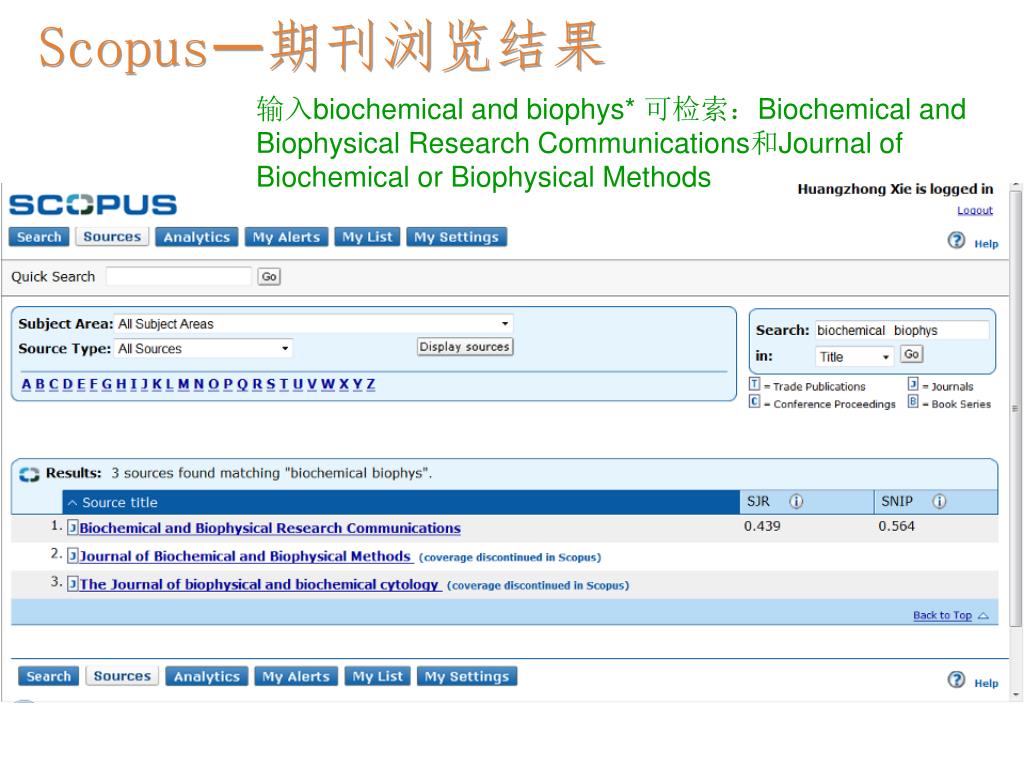
Task: Click the page vertical scrollbar
Action: pyautogui.click(x=1015, y=409)
